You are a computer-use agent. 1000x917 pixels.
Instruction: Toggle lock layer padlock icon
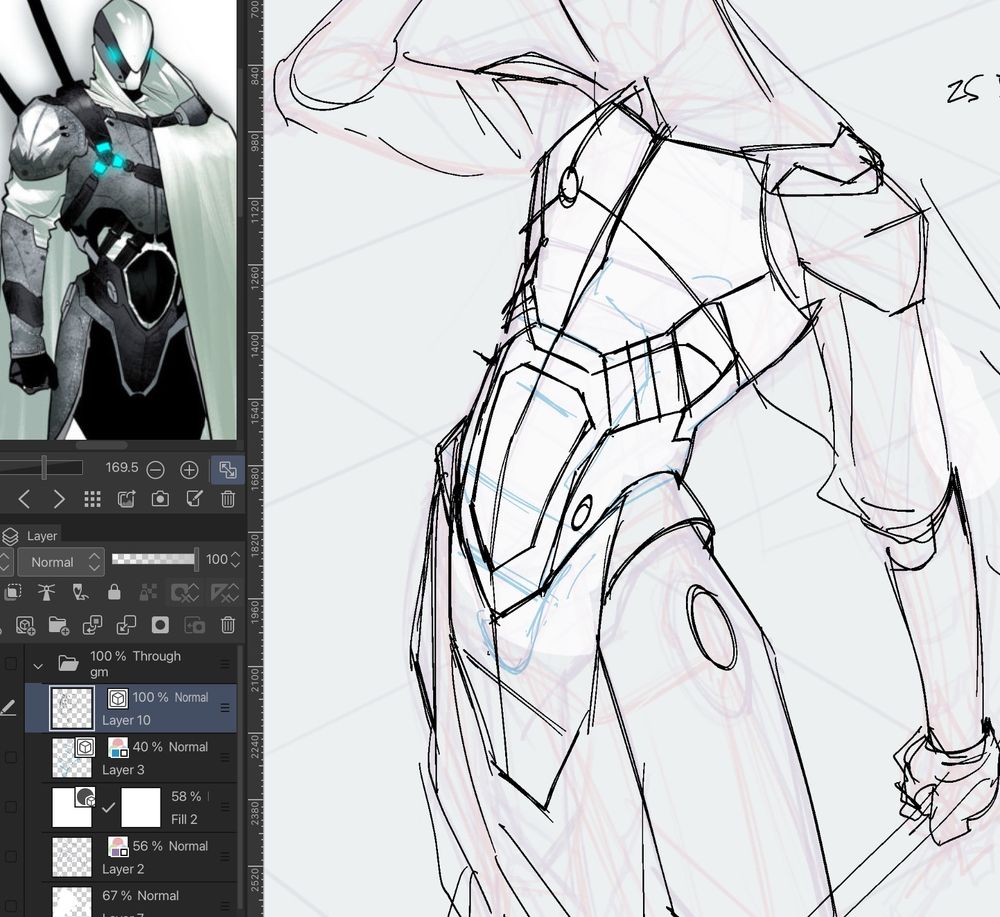(114, 592)
